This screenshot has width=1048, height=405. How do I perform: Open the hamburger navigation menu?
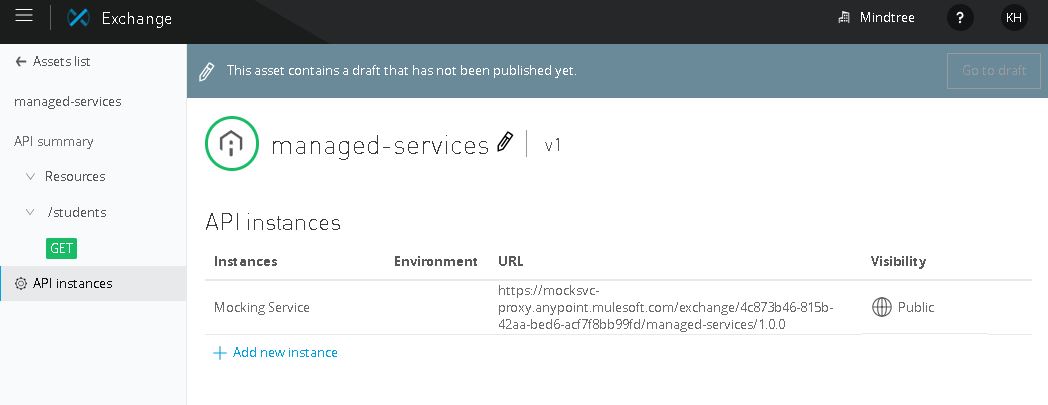point(24,17)
